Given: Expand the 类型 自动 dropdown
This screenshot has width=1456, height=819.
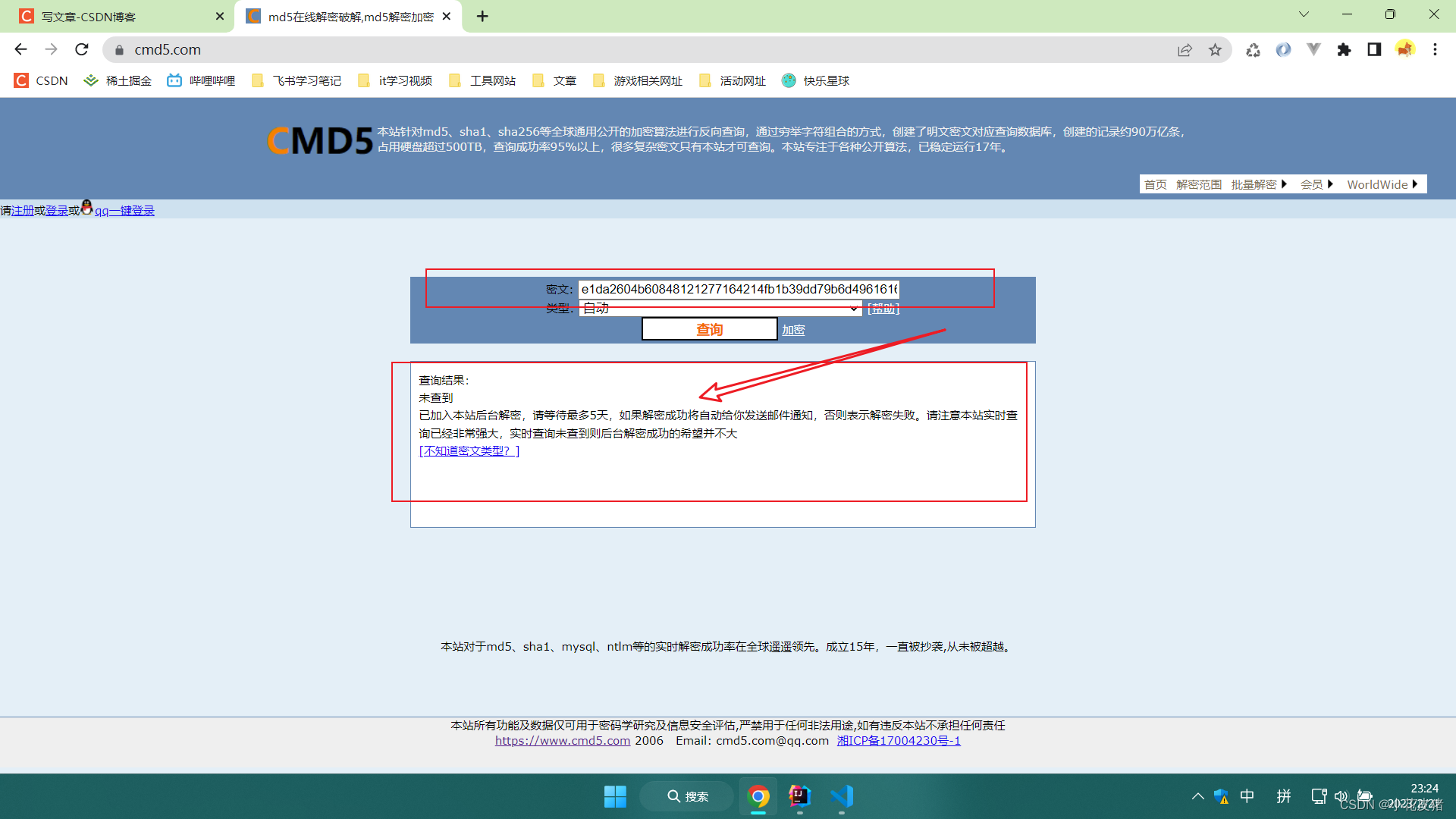Looking at the screenshot, I should coord(720,308).
